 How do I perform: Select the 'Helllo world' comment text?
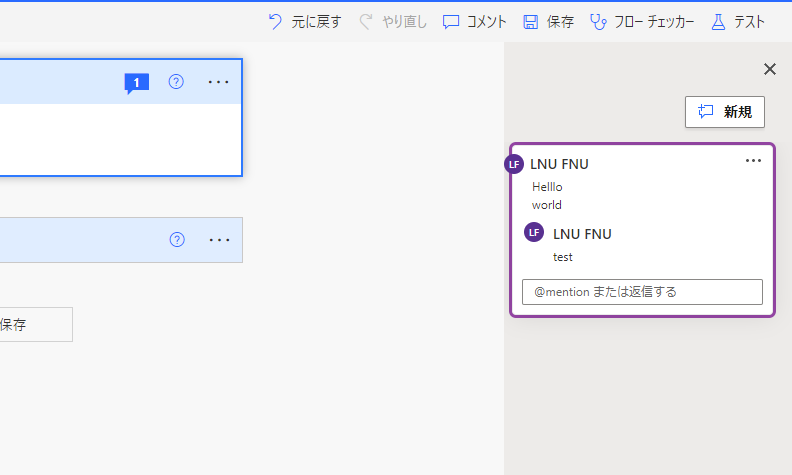pyautogui.click(x=547, y=196)
